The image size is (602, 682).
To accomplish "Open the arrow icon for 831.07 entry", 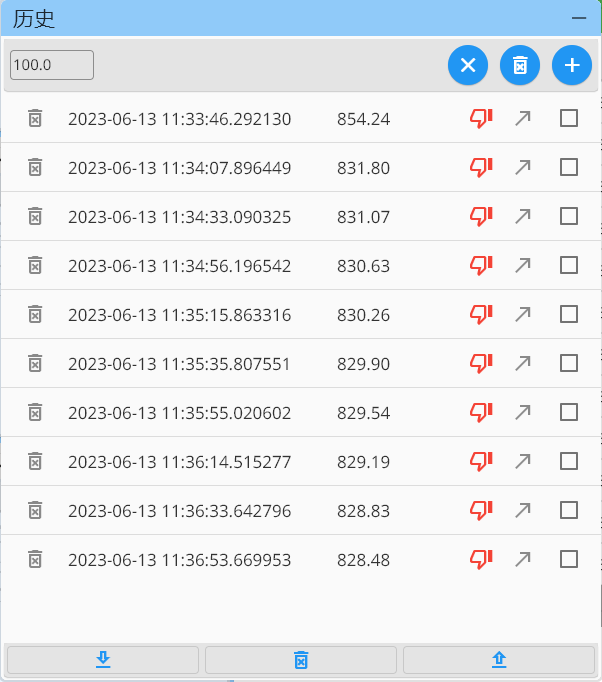I will pos(522,216).
